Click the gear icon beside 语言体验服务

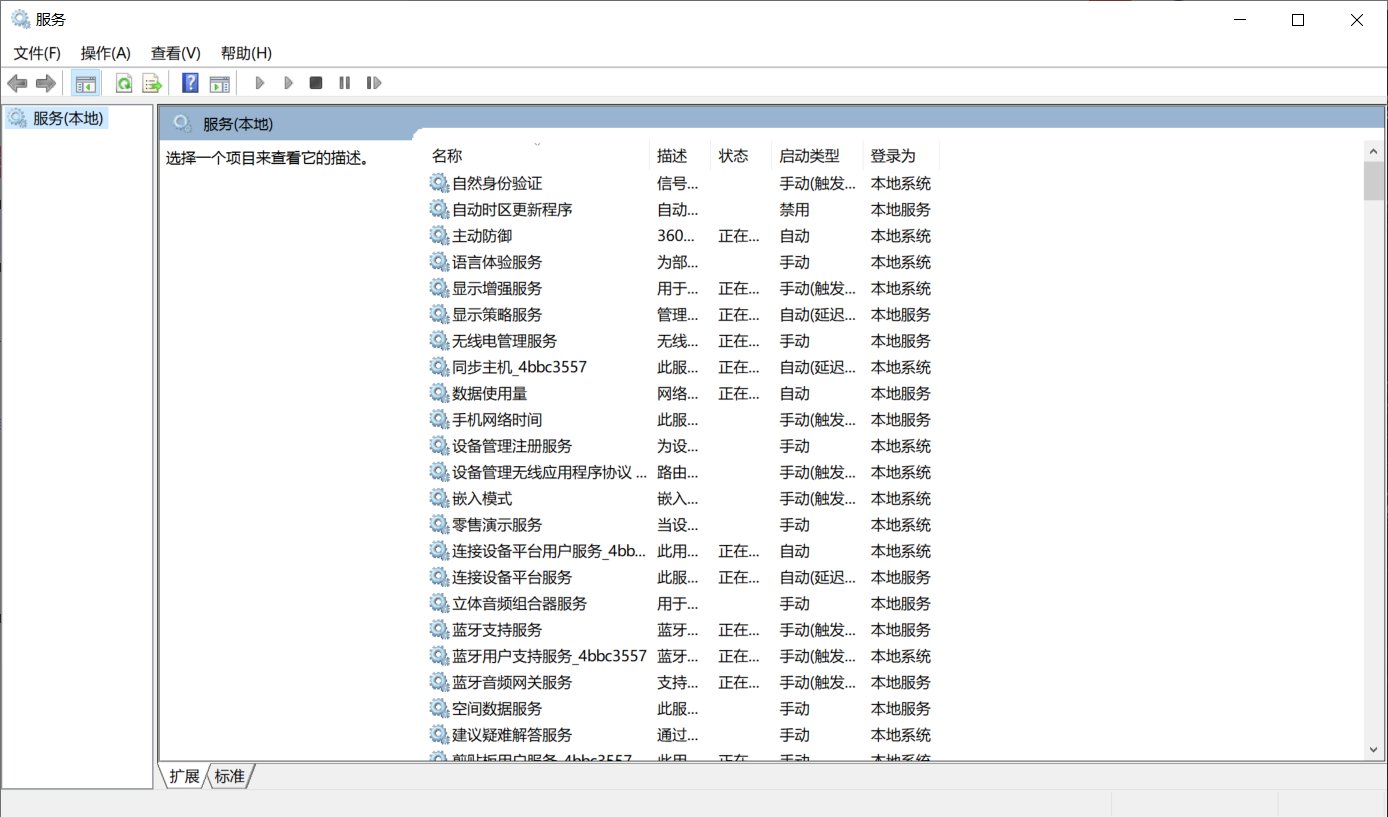click(x=439, y=262)
